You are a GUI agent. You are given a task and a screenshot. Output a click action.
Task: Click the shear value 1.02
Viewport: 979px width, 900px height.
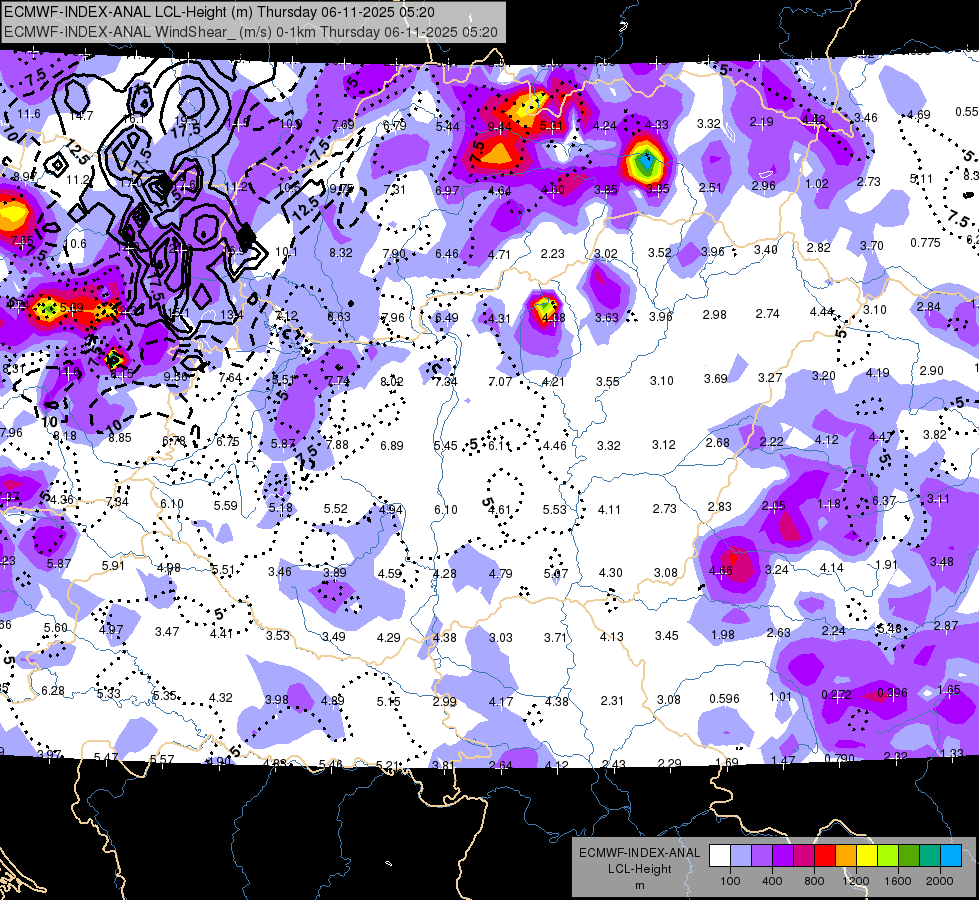coord(817,184)
